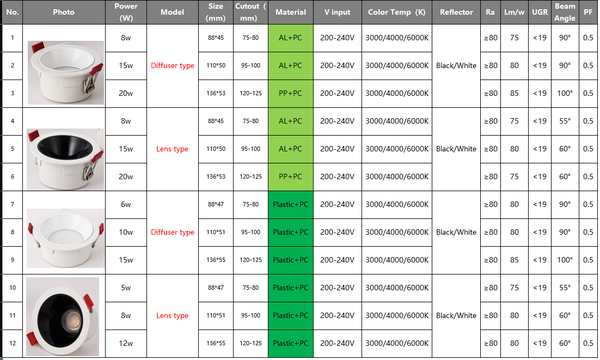Select the "136*55" size cell in row 9

point(216,260)
